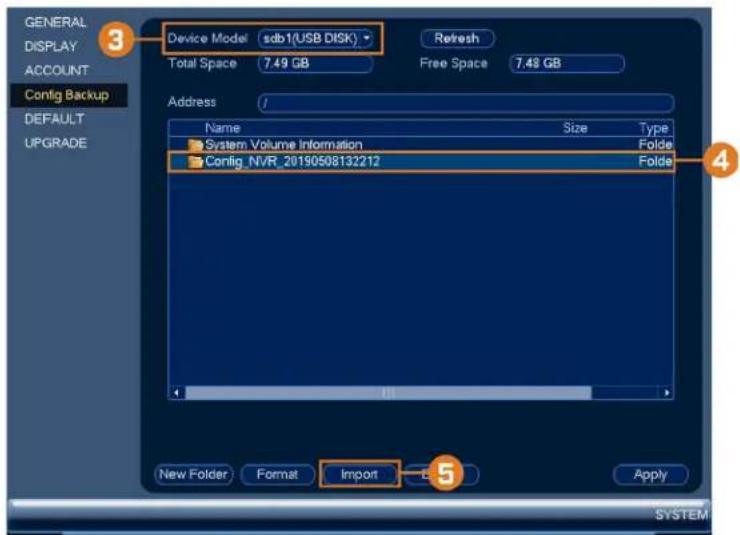740x535 pixels.
Task: Open the Device Model dropdown
Action: pyautogui.click(x=315, y=39)
